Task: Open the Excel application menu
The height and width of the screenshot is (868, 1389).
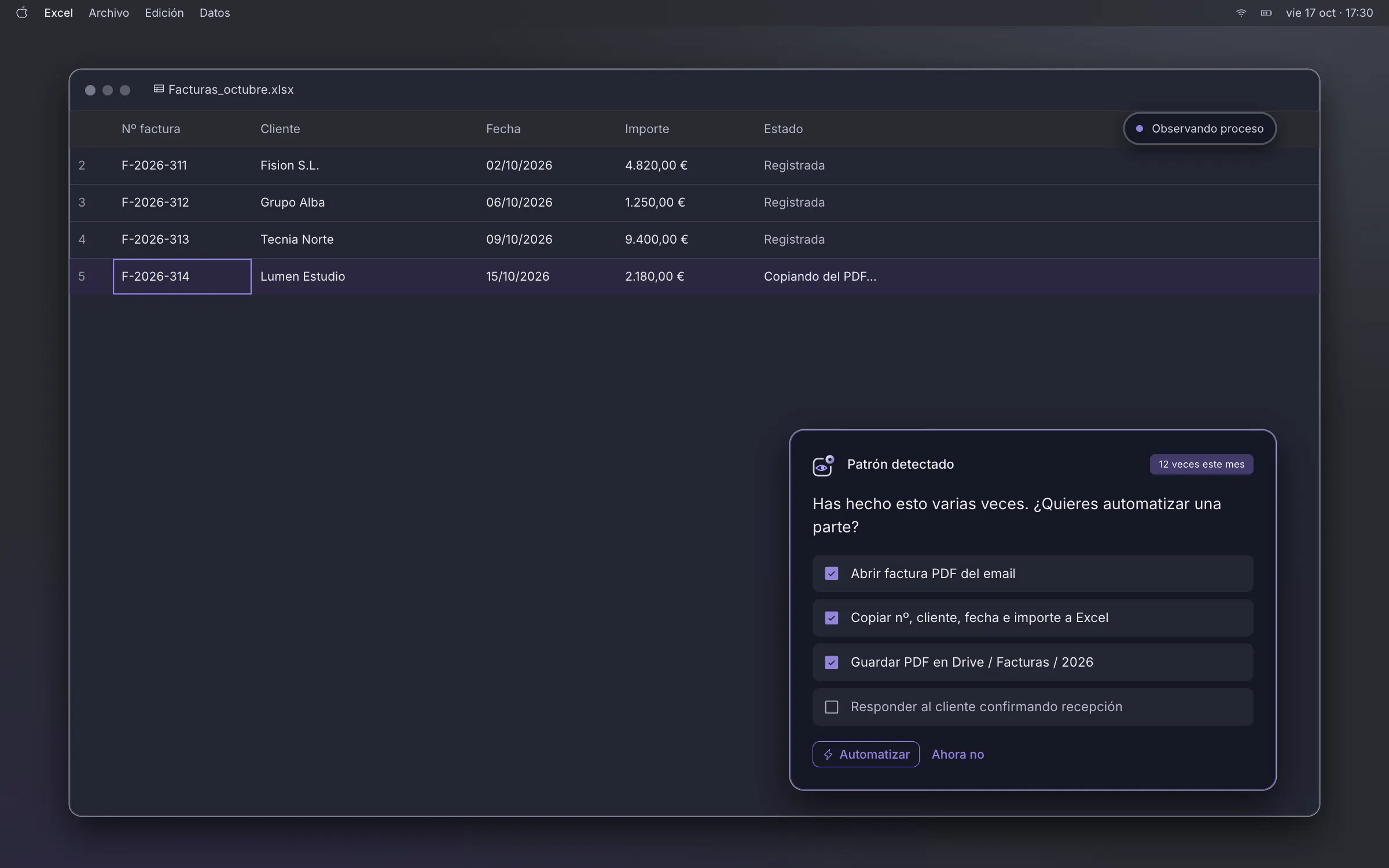Action: pos(58,13)
